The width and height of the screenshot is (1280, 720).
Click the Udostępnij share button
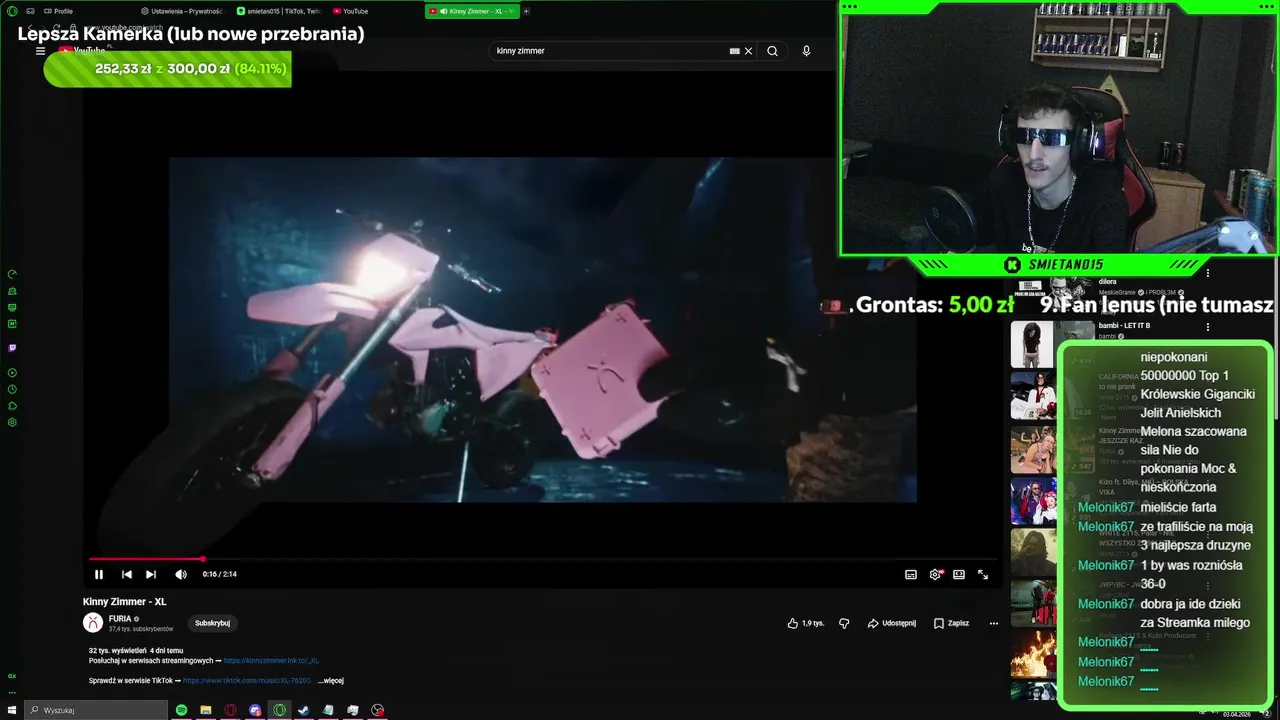tap(892, 623)
